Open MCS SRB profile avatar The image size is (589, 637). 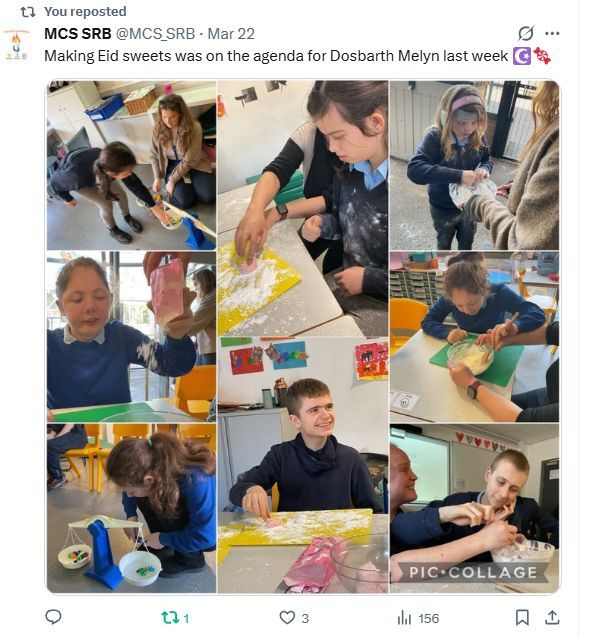16,45
